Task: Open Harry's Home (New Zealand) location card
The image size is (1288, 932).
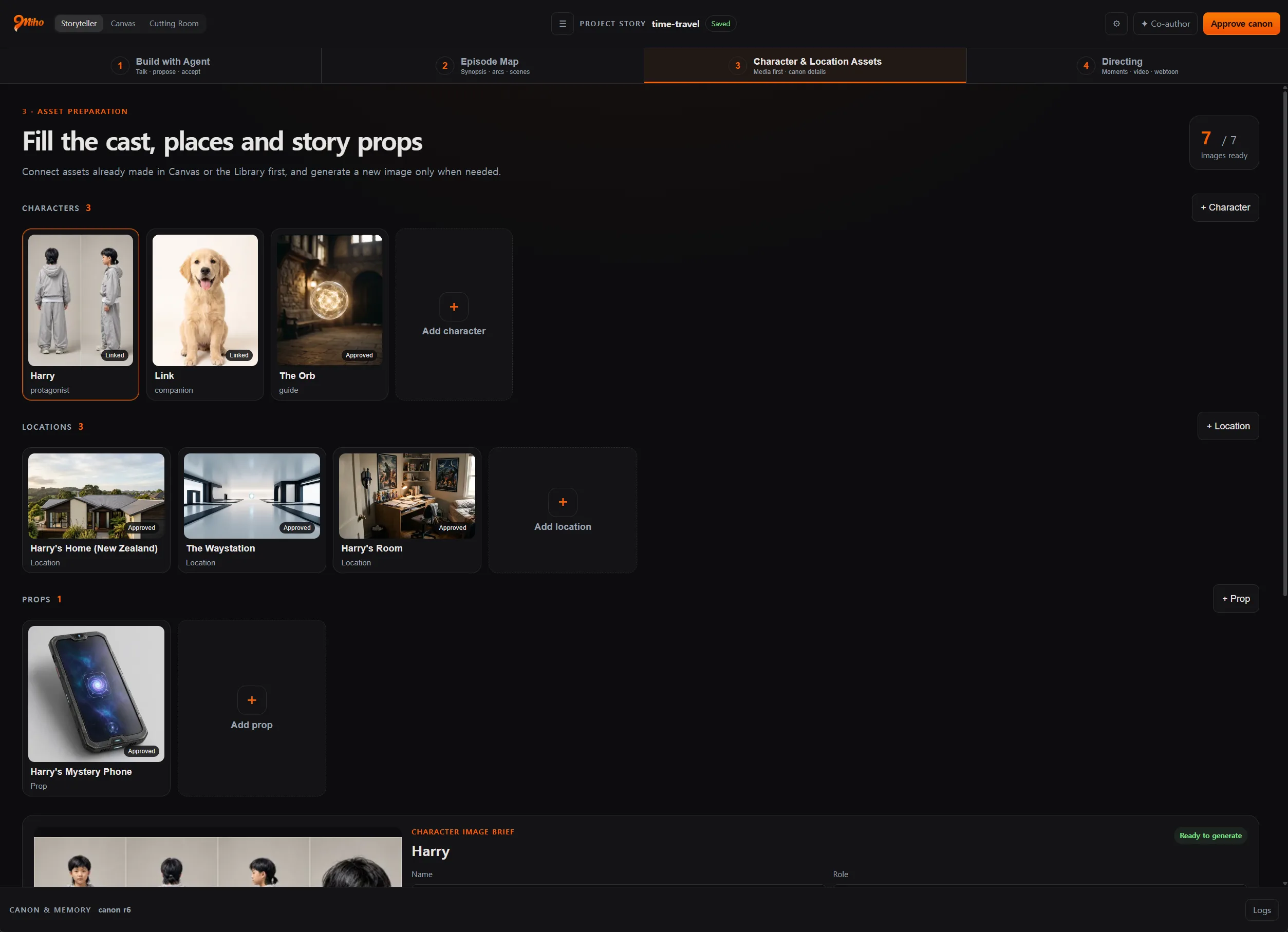Action: click(x=96, y=510)
